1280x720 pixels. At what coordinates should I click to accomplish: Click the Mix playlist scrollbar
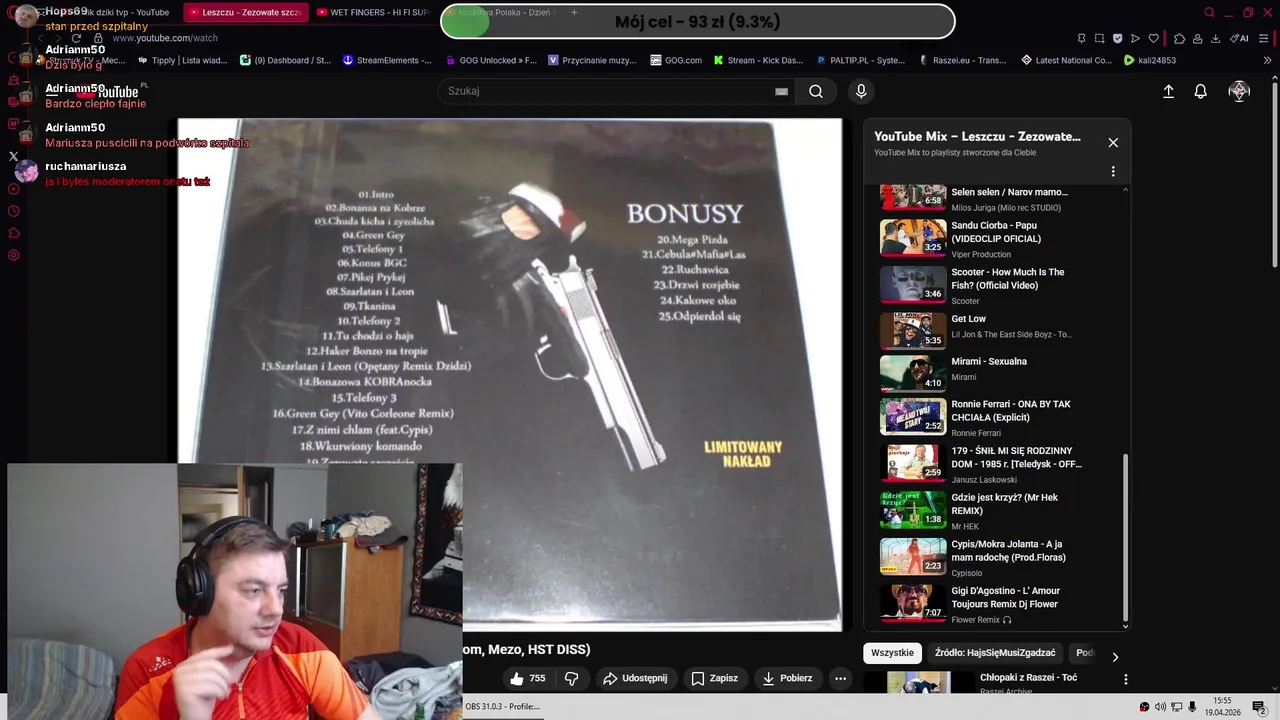tap(1125, 538)
